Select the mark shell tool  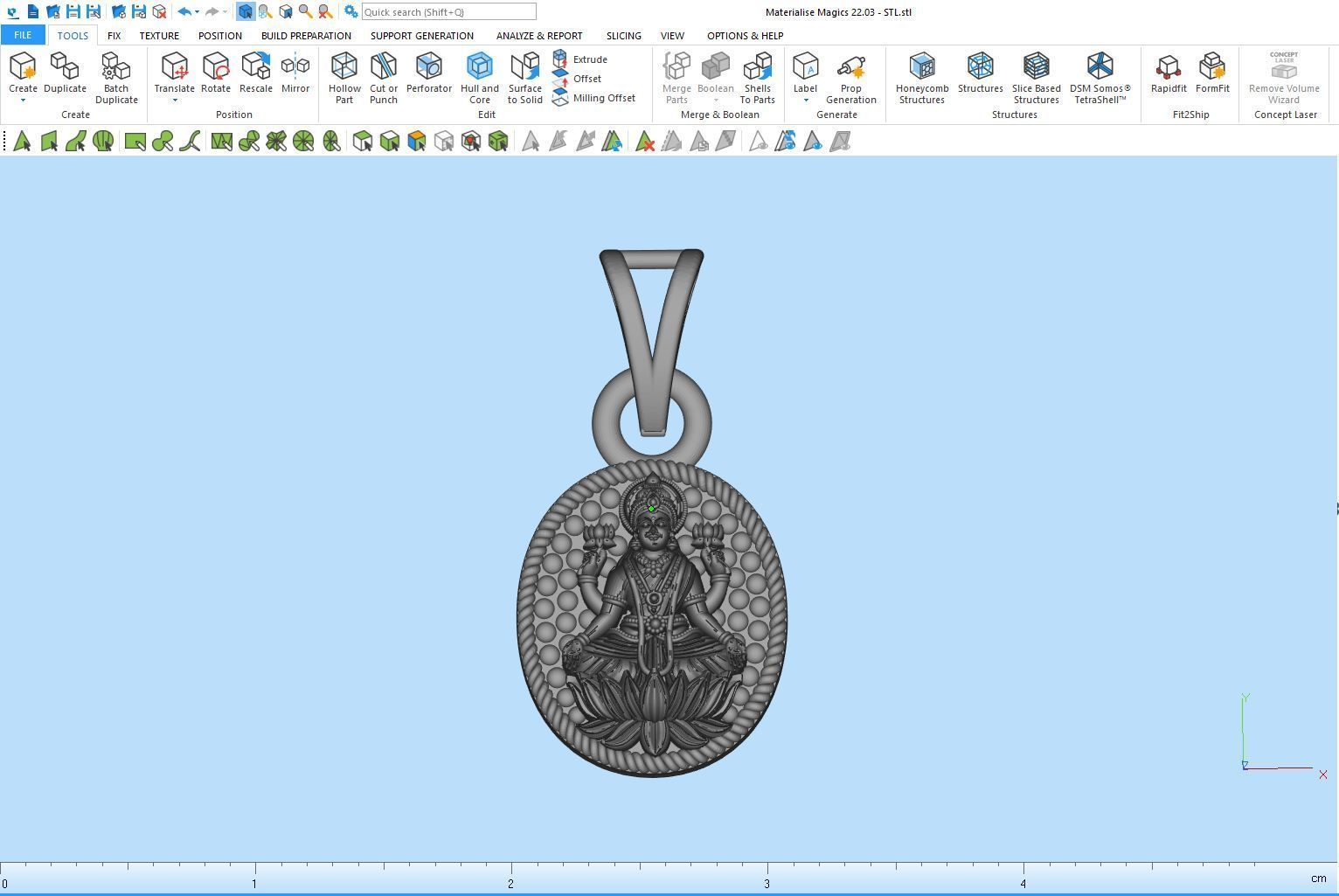pos(103,142)
